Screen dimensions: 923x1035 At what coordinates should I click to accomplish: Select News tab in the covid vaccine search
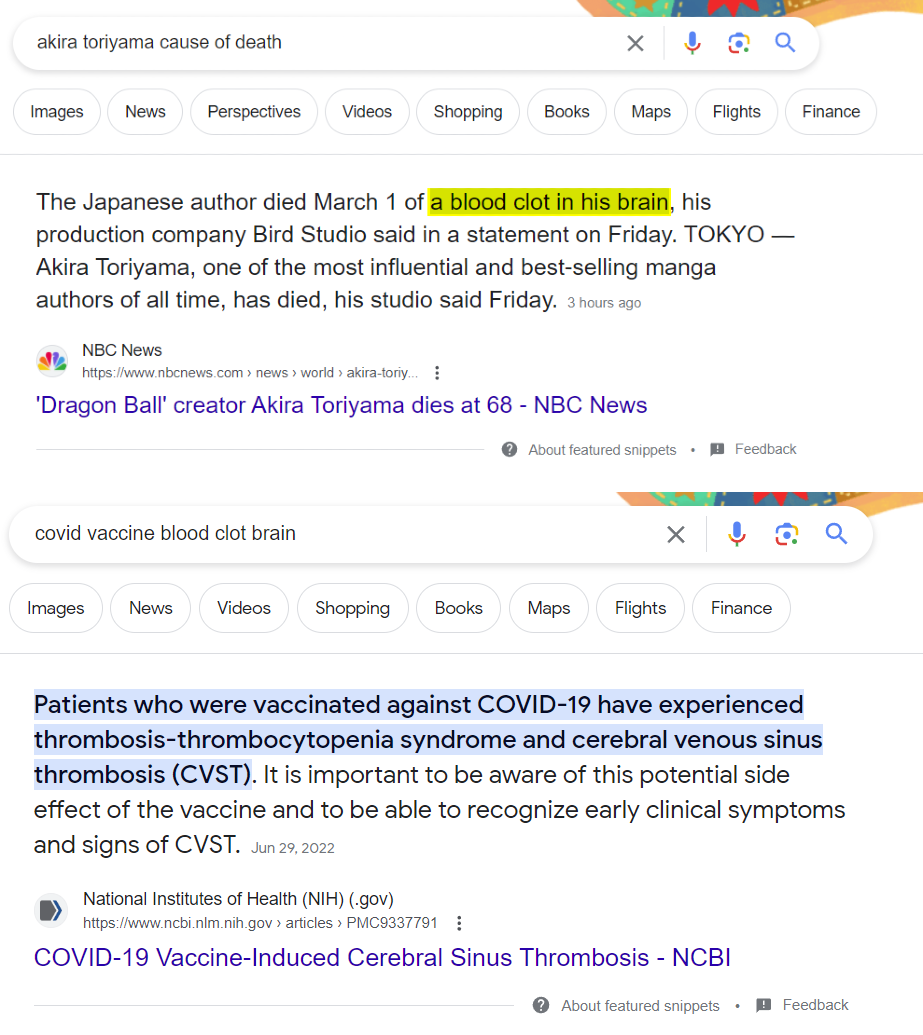(151, 608)
